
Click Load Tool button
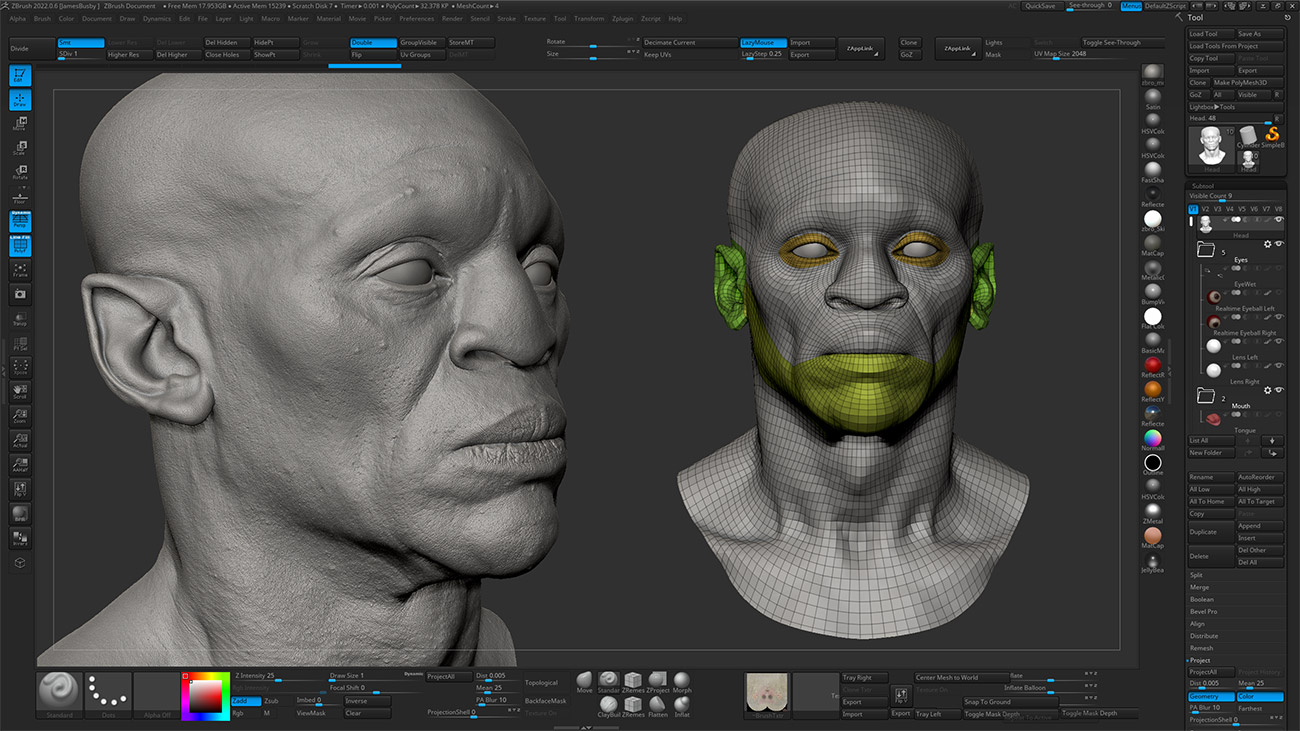point(1210,34)
